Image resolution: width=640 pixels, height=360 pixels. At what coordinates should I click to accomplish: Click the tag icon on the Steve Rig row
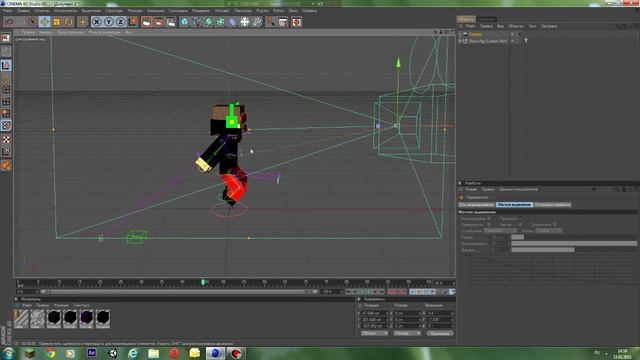[x=526, y=41]
